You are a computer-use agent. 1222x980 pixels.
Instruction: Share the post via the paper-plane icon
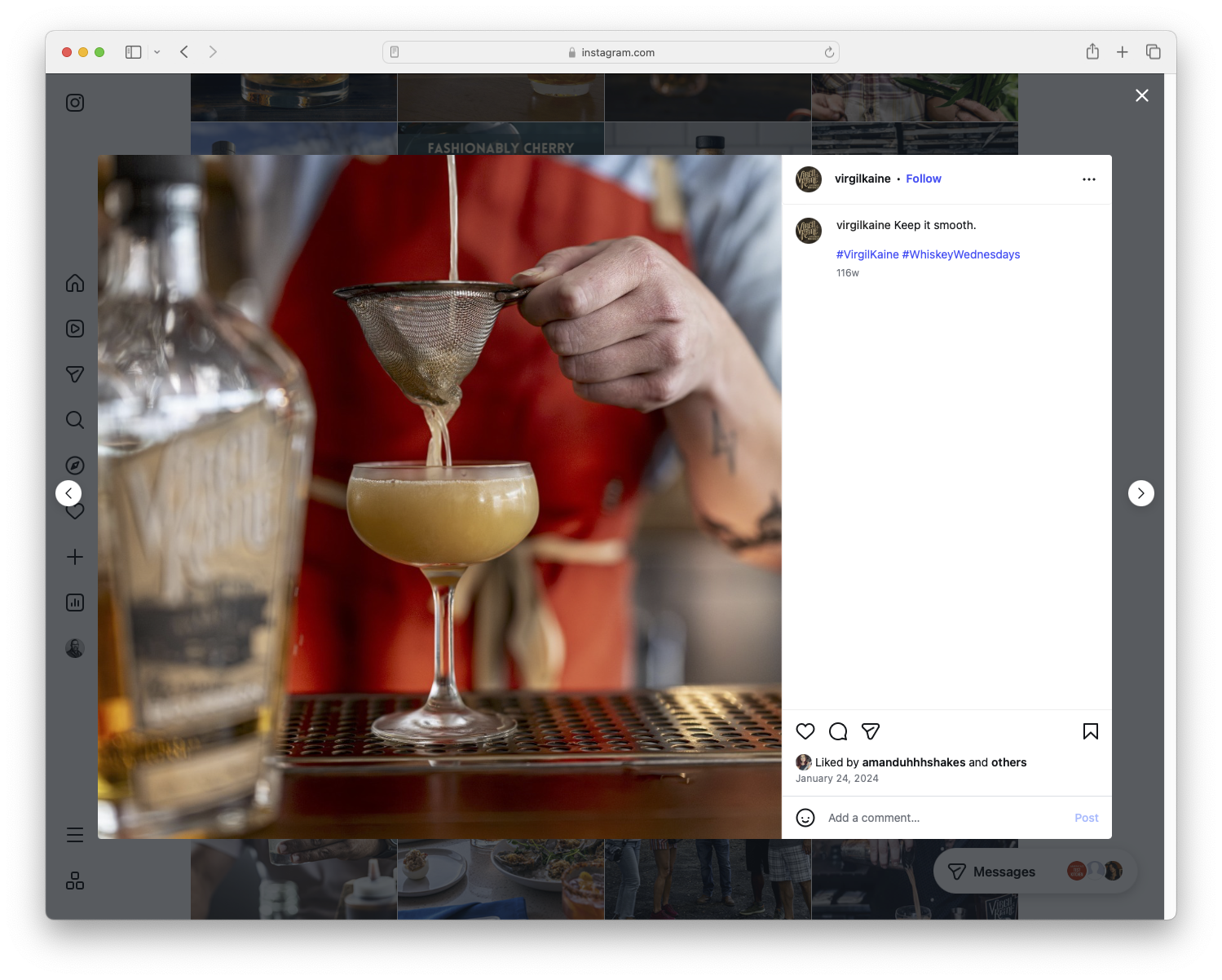pos(871,731)
